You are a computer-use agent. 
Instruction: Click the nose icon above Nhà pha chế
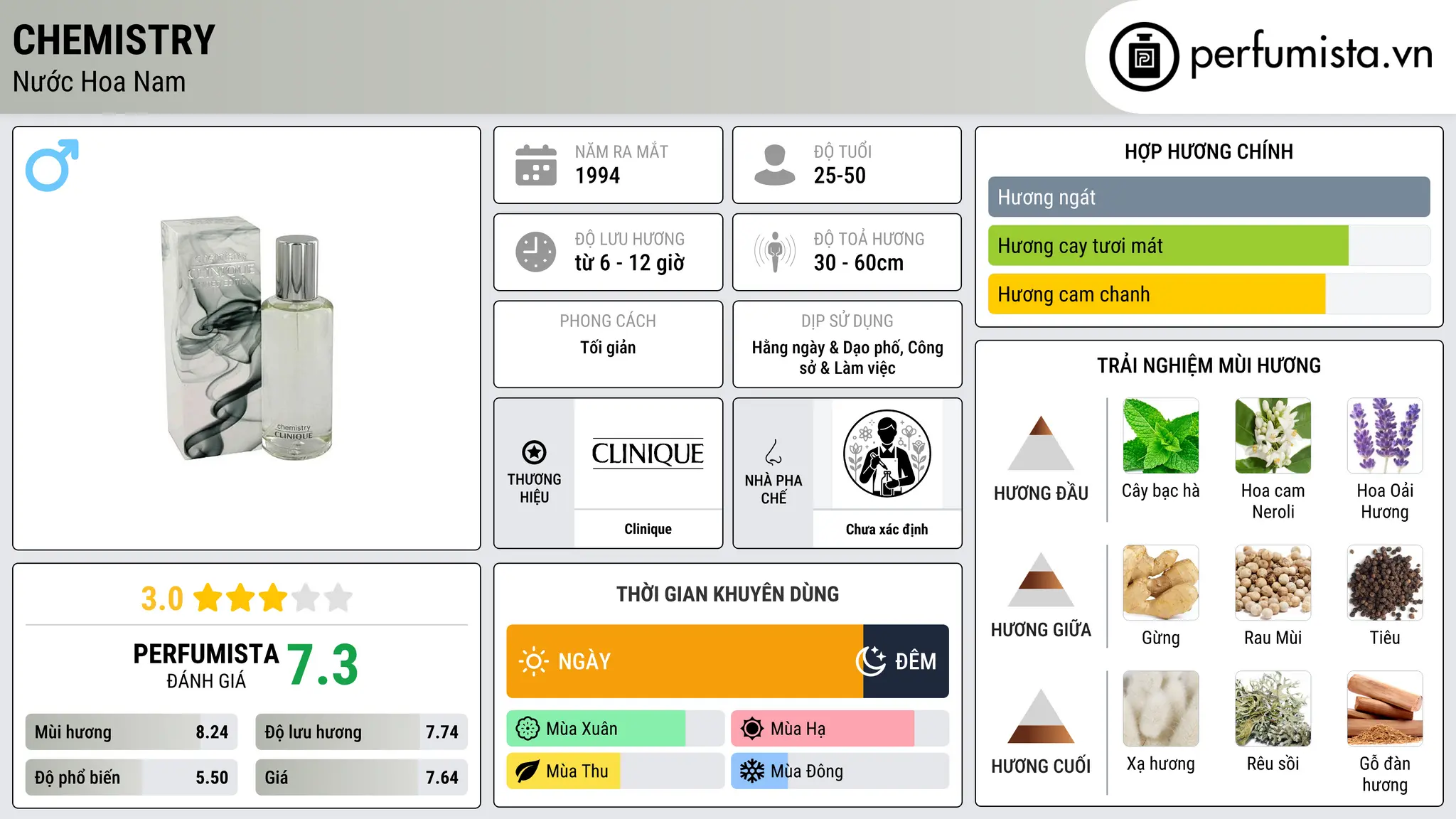click(773, 452)
